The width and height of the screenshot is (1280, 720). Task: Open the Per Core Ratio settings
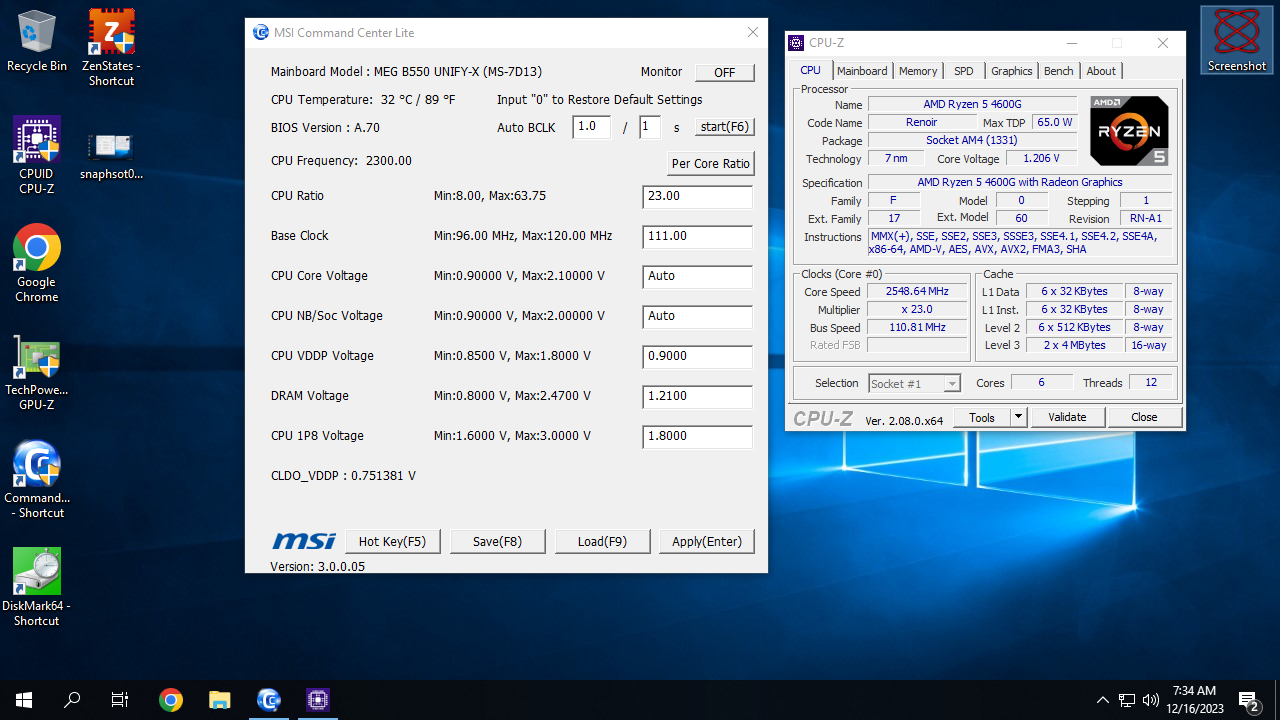710,163
